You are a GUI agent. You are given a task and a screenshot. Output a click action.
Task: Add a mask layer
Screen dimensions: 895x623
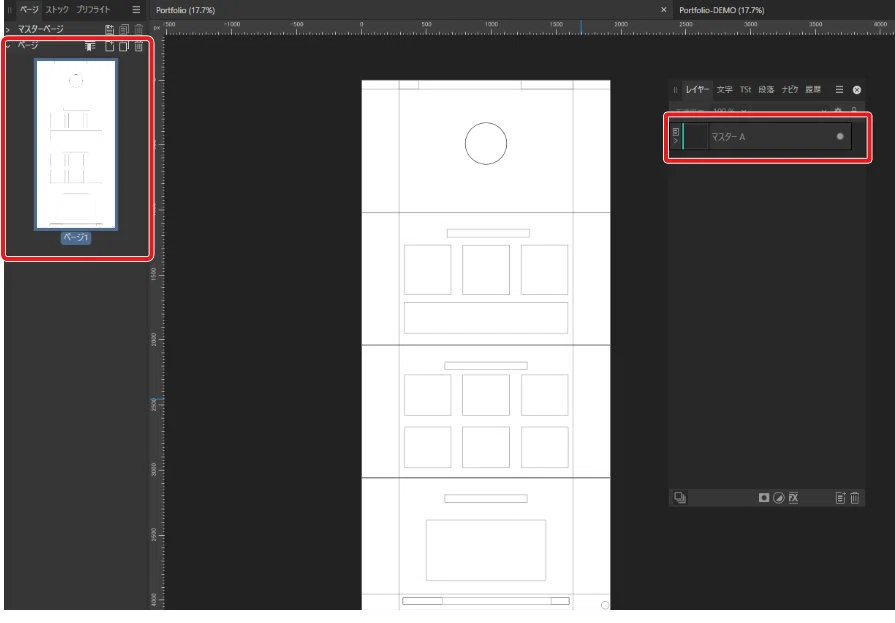(x=764, y=498)
